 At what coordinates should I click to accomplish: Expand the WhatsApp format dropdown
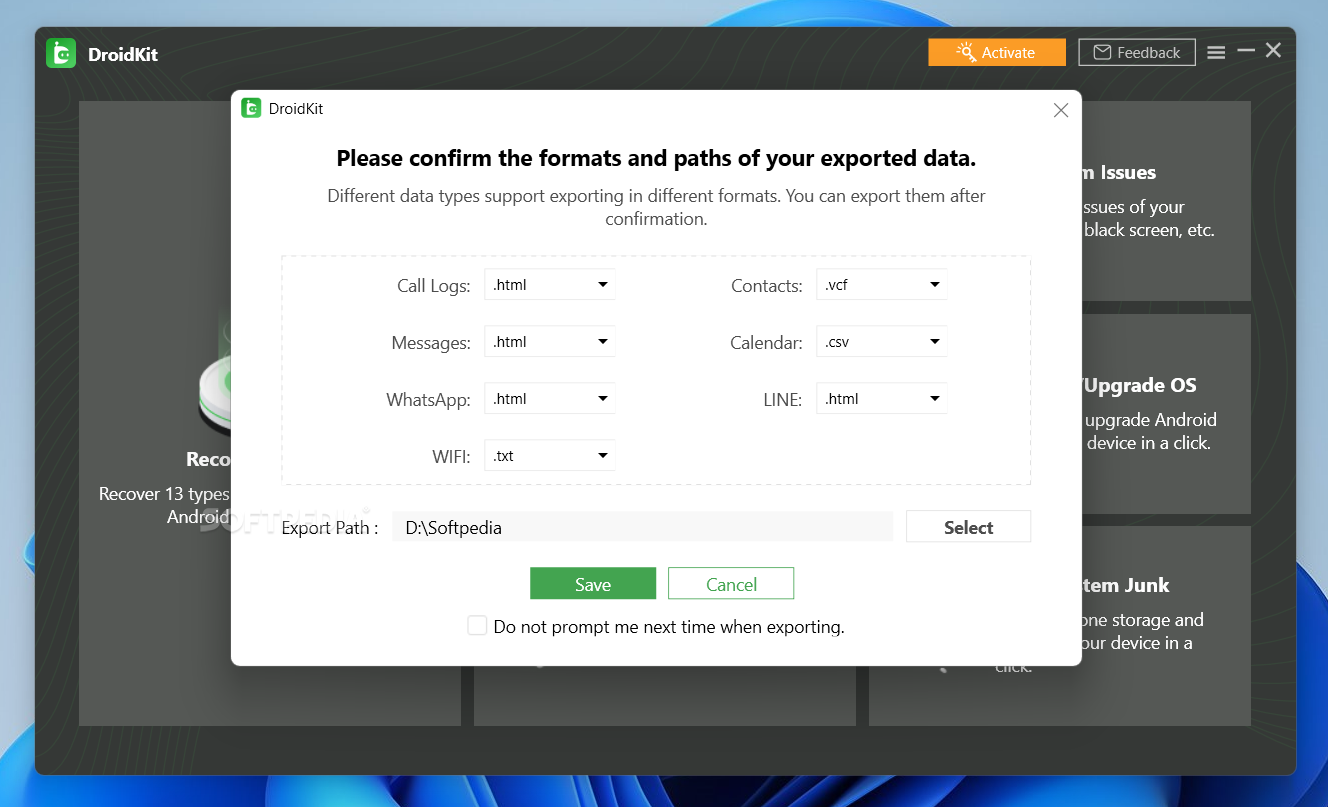550,399
